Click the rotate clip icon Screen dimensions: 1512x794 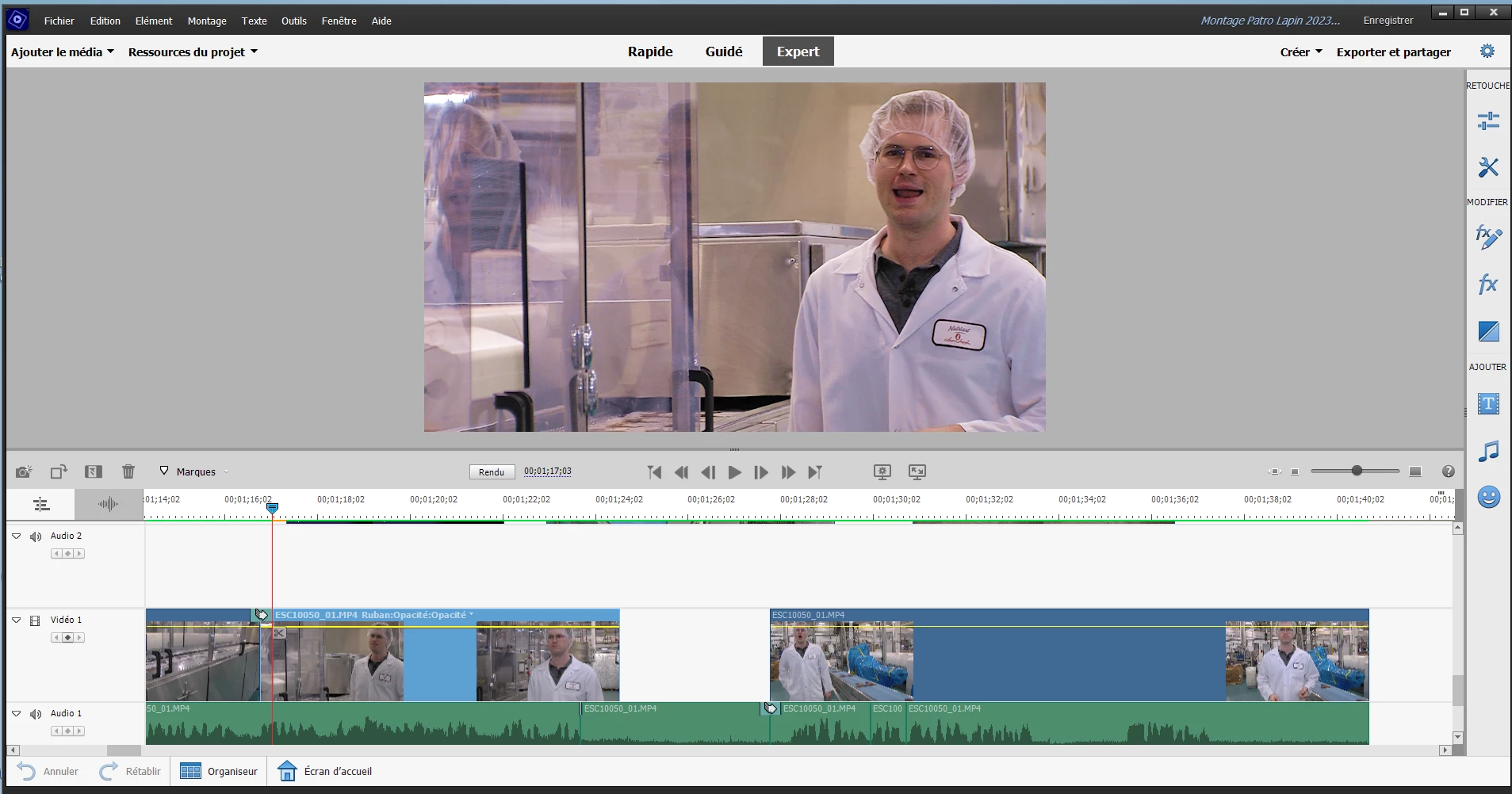pos(59,471)
